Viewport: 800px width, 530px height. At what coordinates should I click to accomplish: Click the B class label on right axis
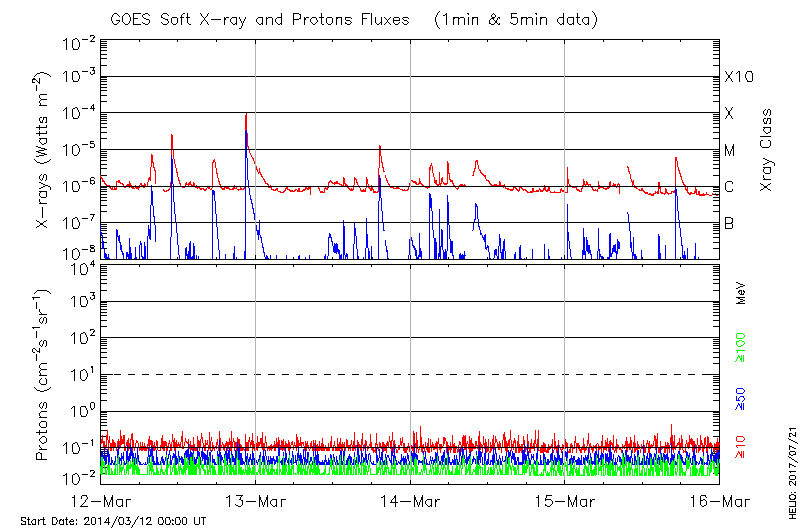click(729, 223)
